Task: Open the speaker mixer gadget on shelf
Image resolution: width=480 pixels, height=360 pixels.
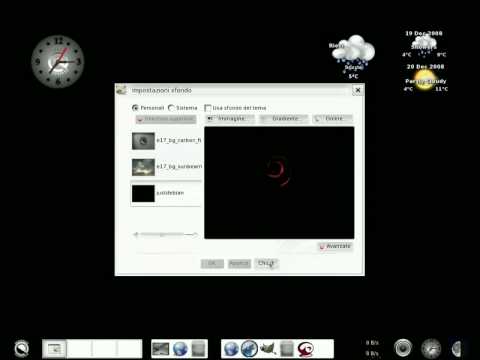Action: [x=403, y=348]
